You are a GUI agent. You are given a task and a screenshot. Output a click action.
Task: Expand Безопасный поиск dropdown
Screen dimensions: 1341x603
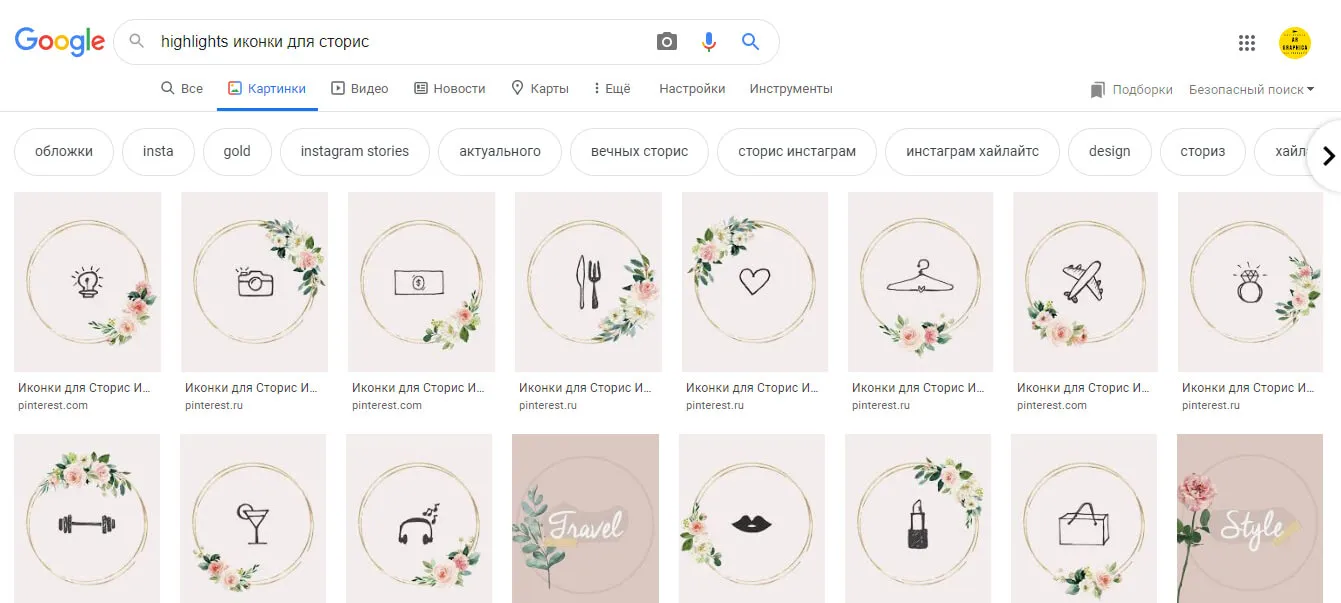(x=1251, y=89)
